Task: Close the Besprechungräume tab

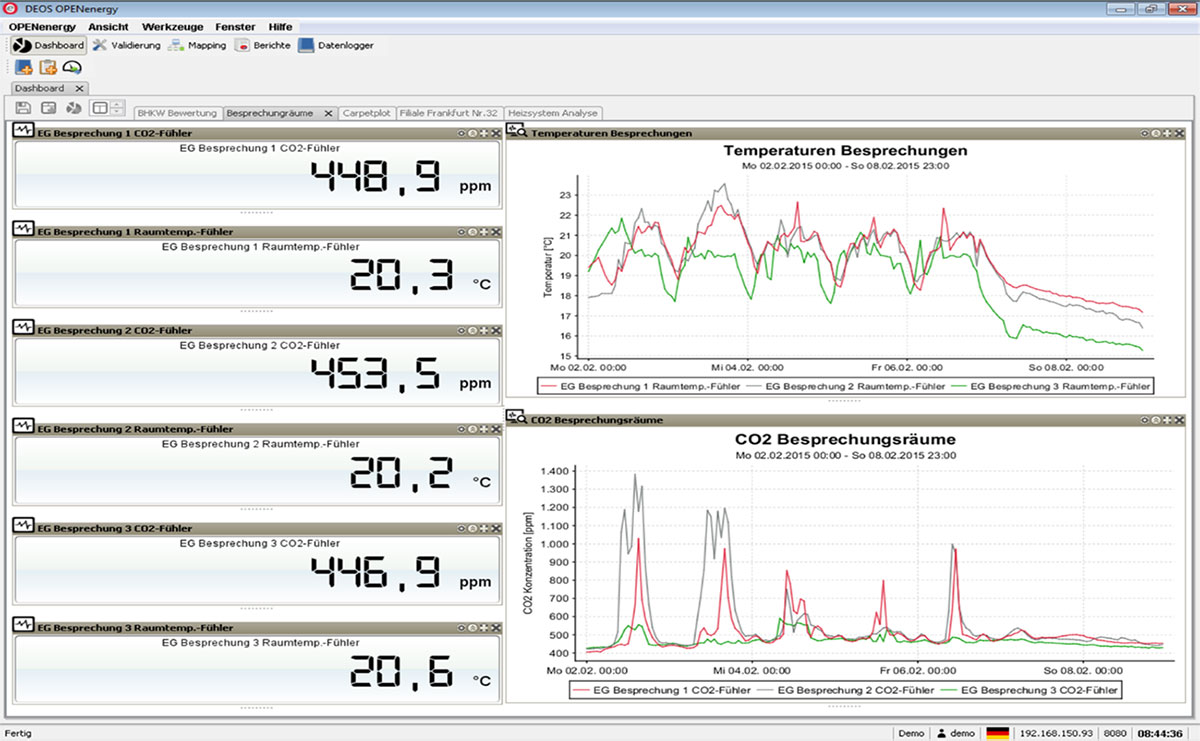Action: [x=328, y=113]
